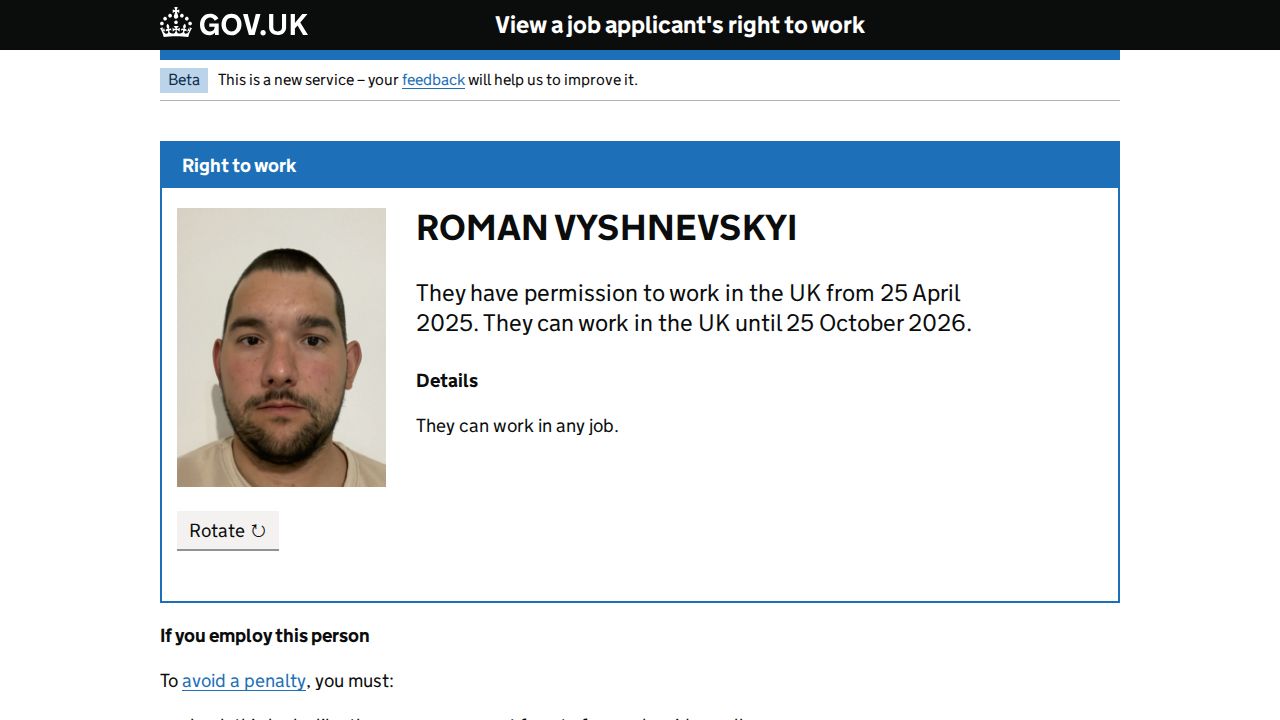1280x720 pixels.
Task: Click the Details subheading
Action: [447, 381]
